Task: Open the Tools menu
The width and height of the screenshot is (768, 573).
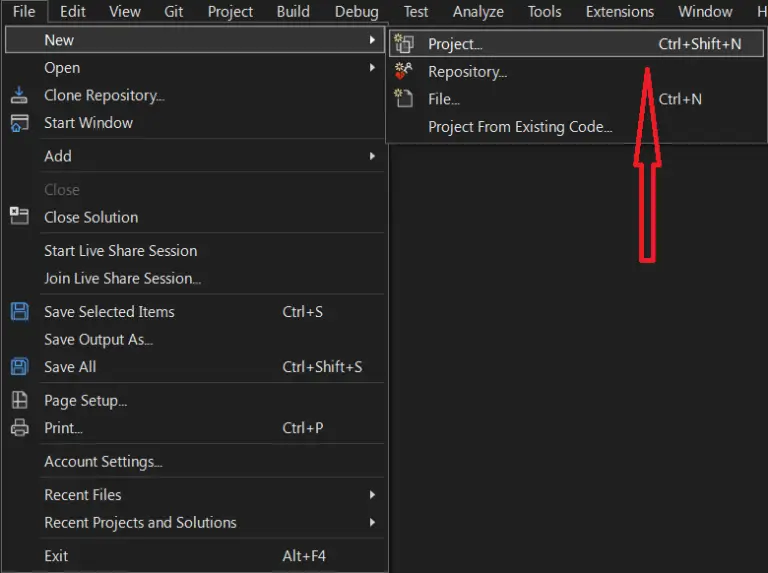Action: pyautogui.click(x=544, y=11)
